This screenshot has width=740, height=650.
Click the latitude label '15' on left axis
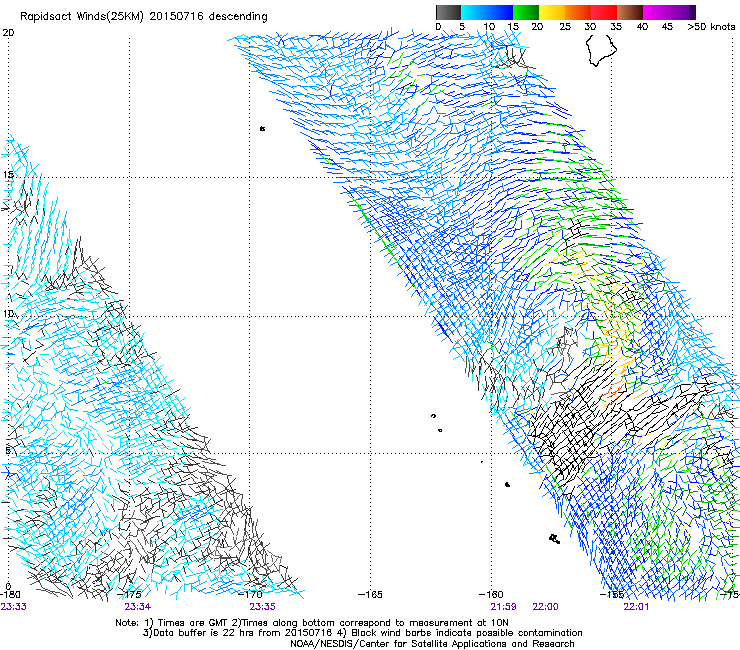8,175
